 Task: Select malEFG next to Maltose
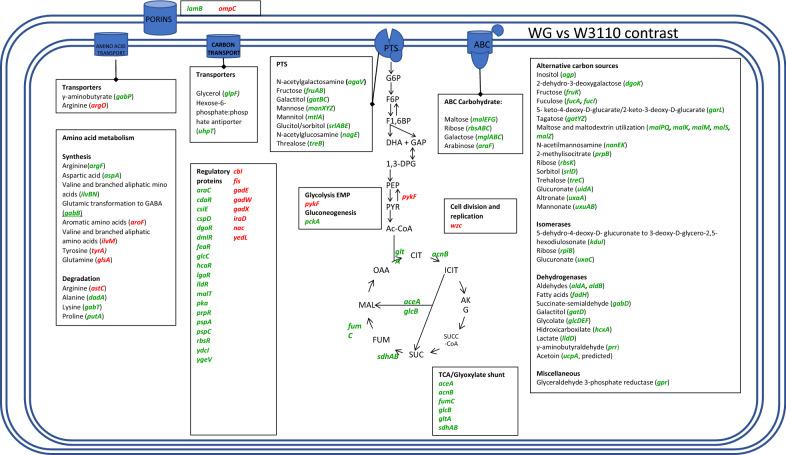pos(485,120)
